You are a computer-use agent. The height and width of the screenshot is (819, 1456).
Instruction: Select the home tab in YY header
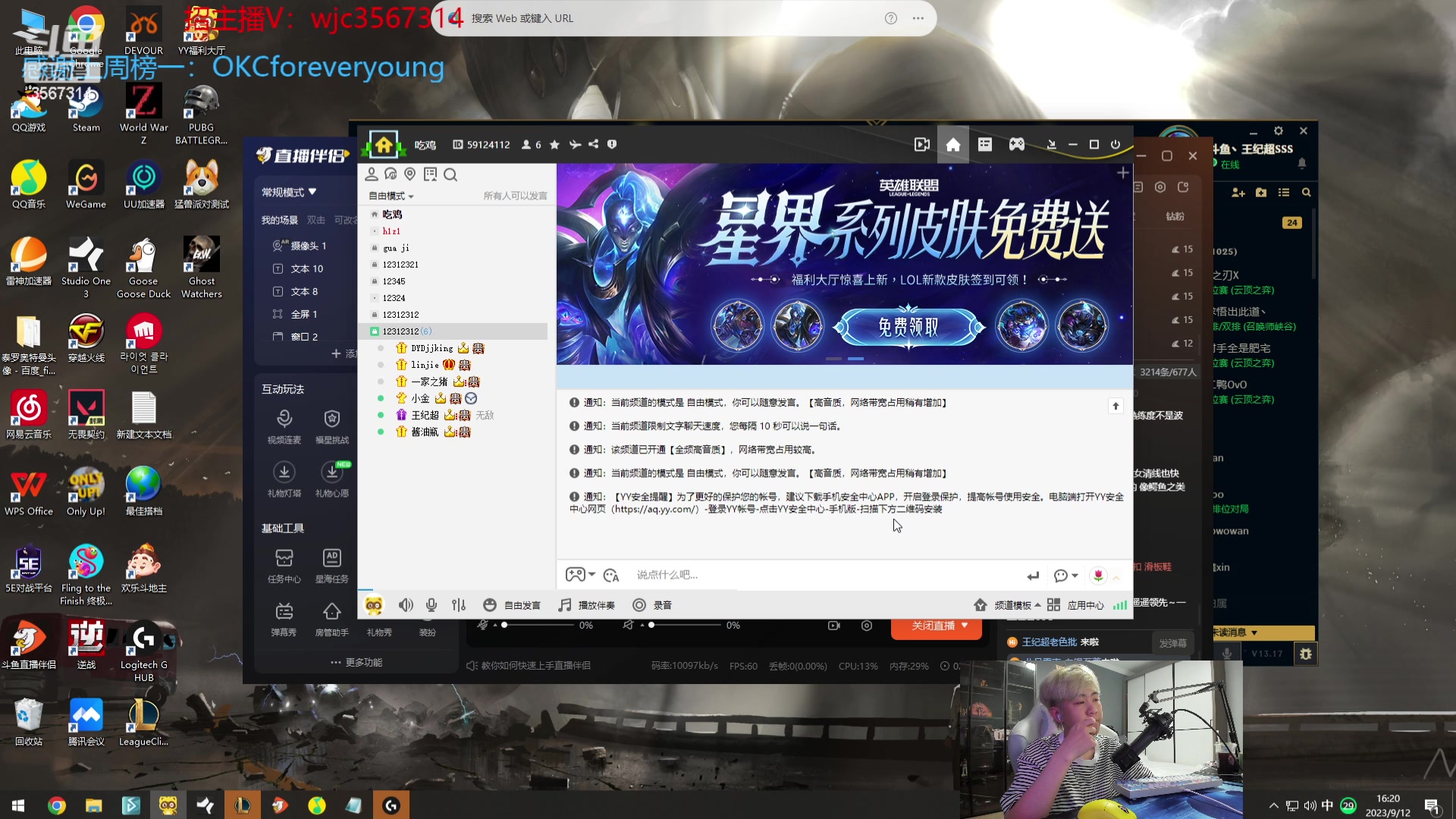(x=953, y=144)
